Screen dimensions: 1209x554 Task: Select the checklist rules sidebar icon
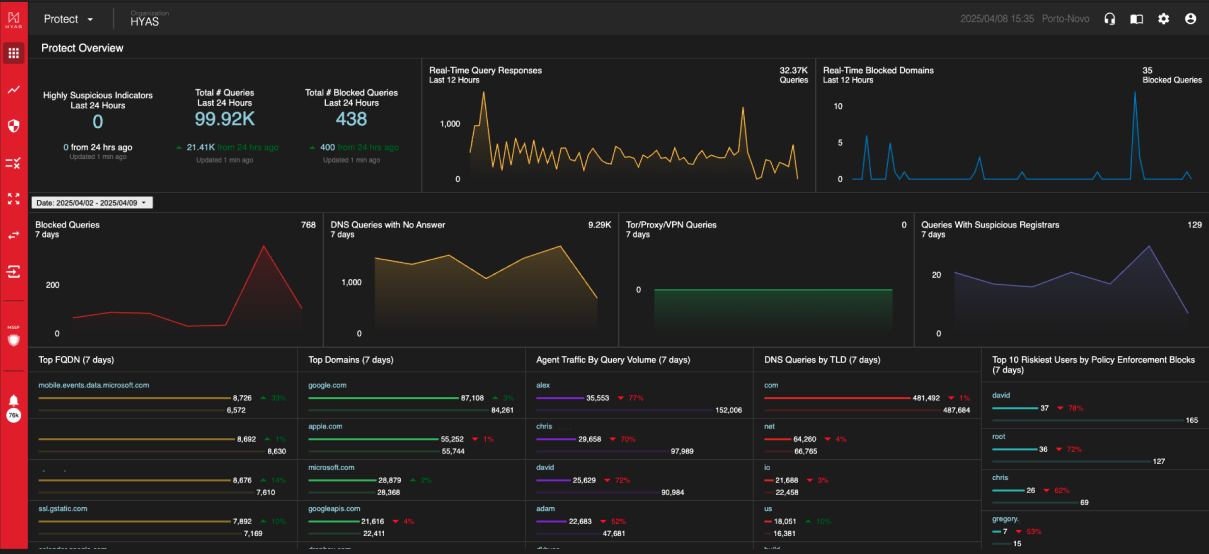pos(13,162)
